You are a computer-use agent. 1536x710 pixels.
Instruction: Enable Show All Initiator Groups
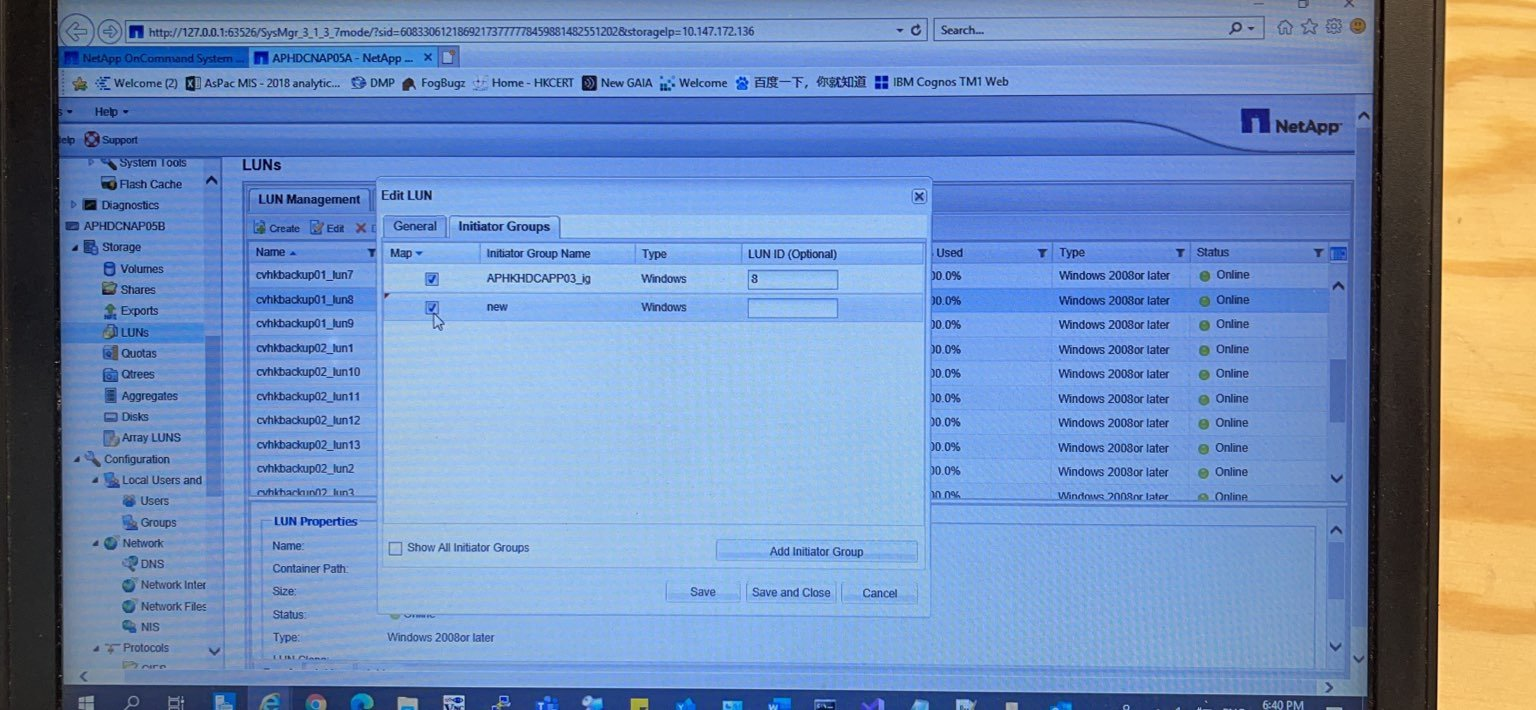(395, 548)
